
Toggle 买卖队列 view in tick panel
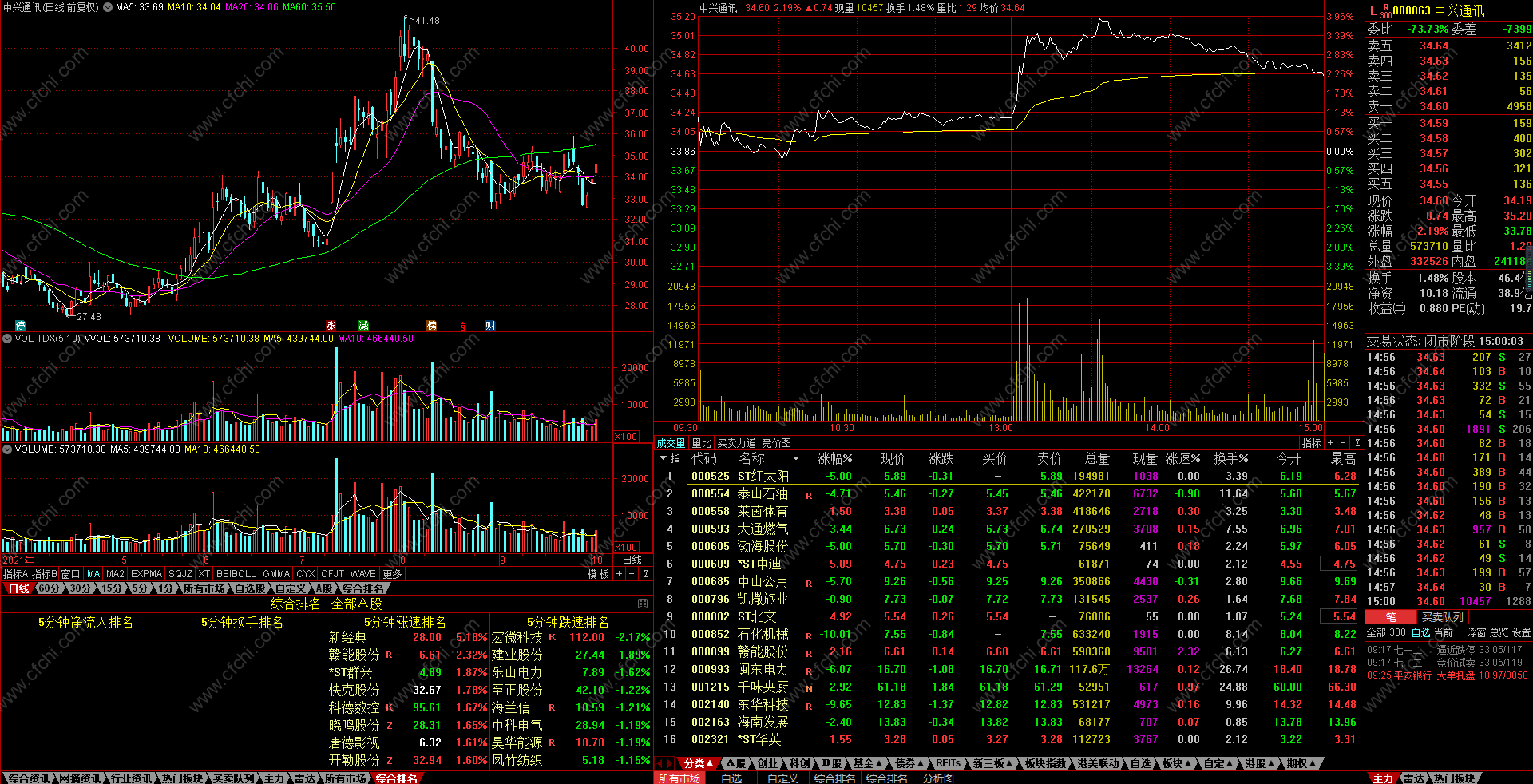click(1443, 617)
